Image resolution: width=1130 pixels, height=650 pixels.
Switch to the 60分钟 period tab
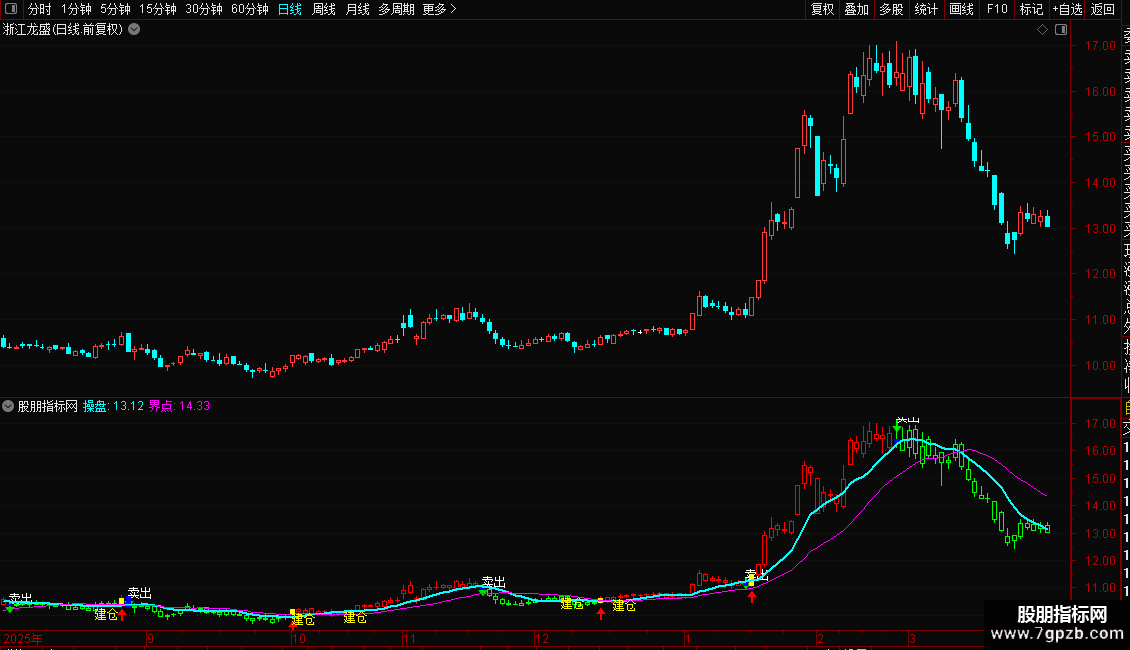click(x=249, y=9)
